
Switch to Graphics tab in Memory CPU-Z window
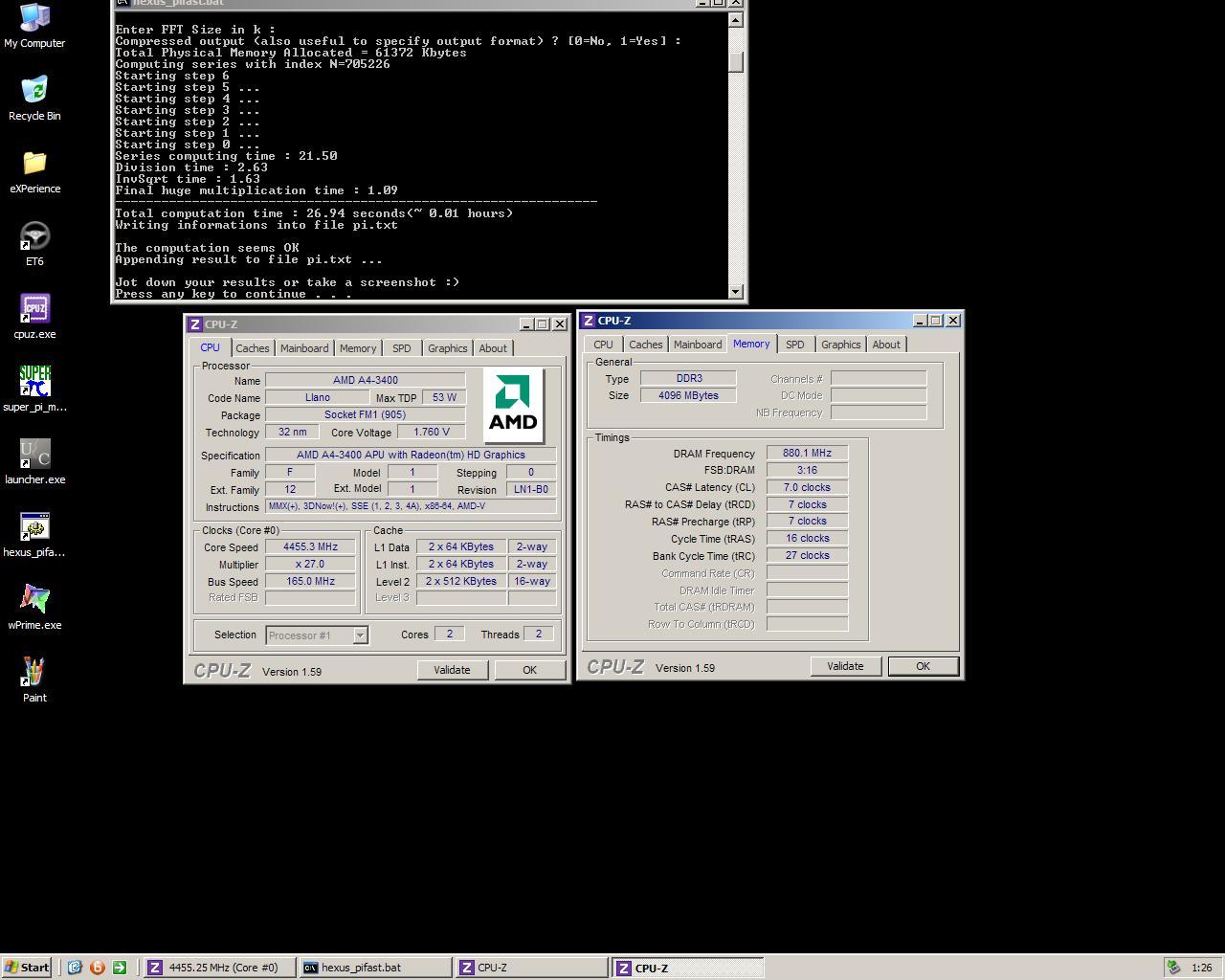(x=841, y=345)
